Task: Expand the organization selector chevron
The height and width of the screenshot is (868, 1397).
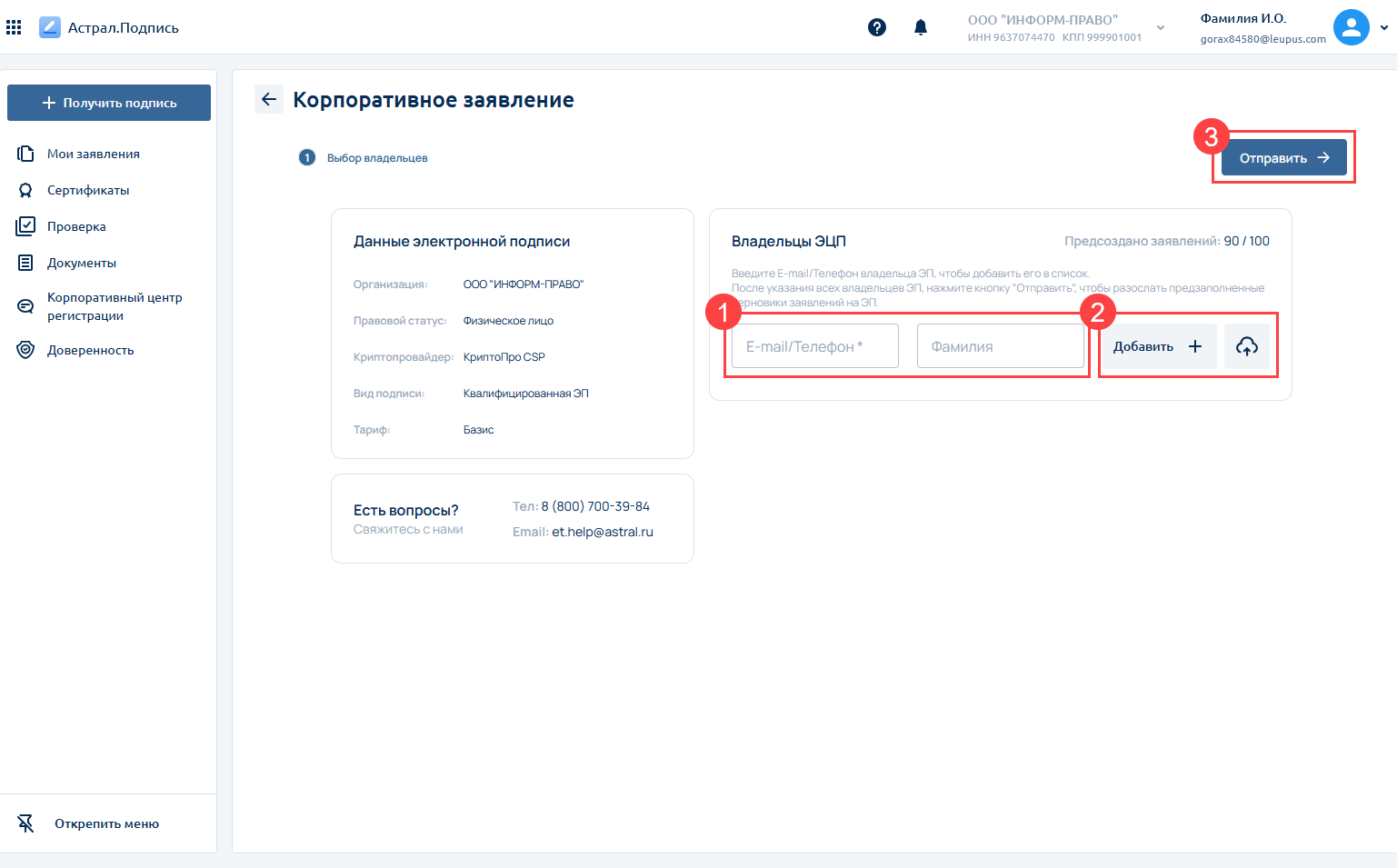Action: [1161, 27]
